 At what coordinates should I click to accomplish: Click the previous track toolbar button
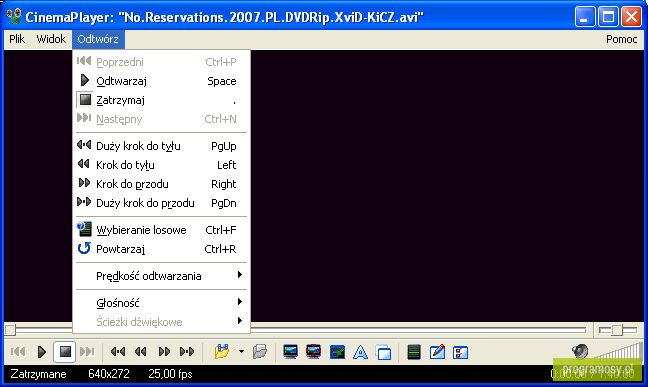pyautogui.click(x=18, y=352)
